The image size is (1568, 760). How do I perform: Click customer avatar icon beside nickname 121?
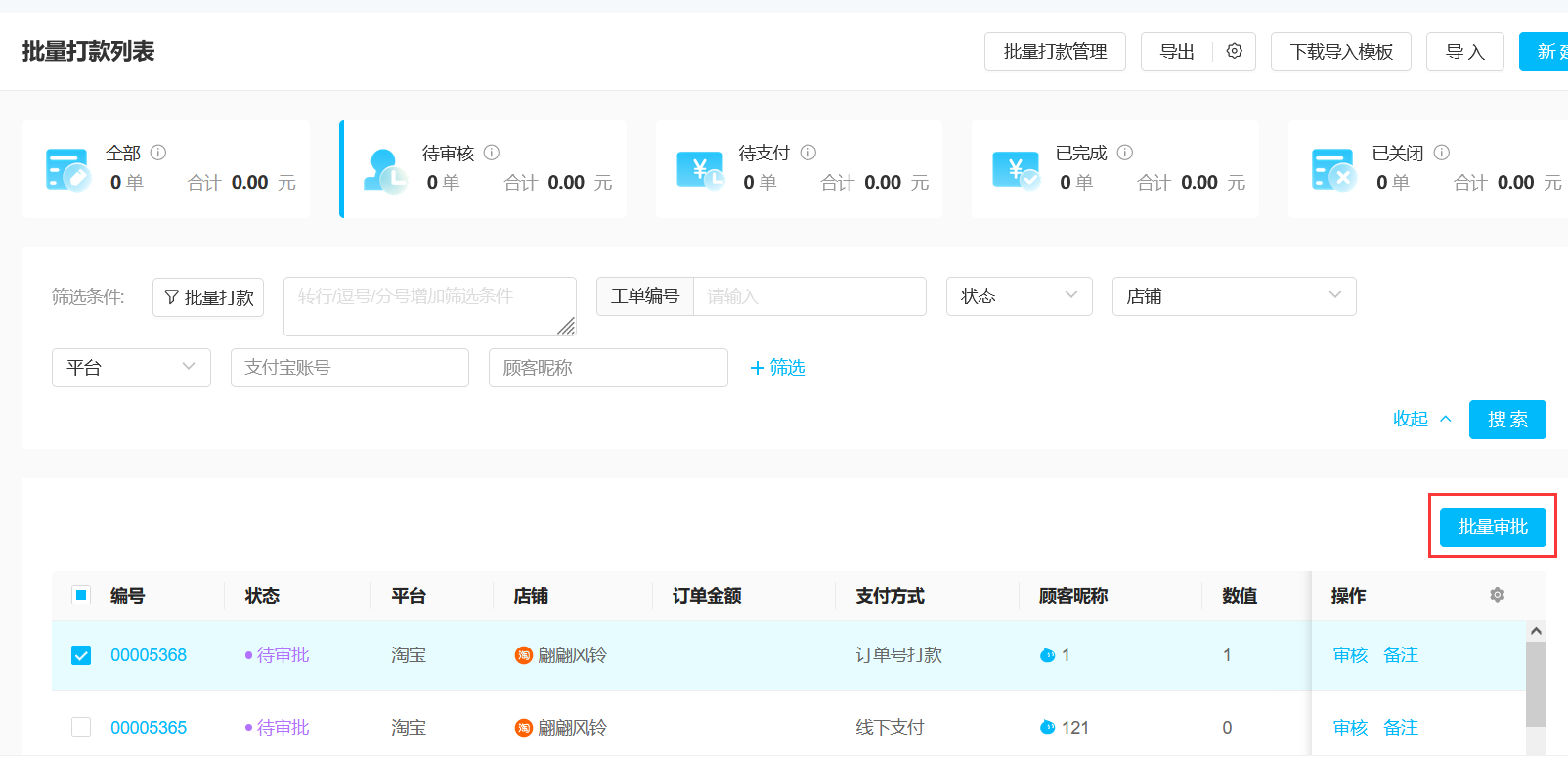1048,728
